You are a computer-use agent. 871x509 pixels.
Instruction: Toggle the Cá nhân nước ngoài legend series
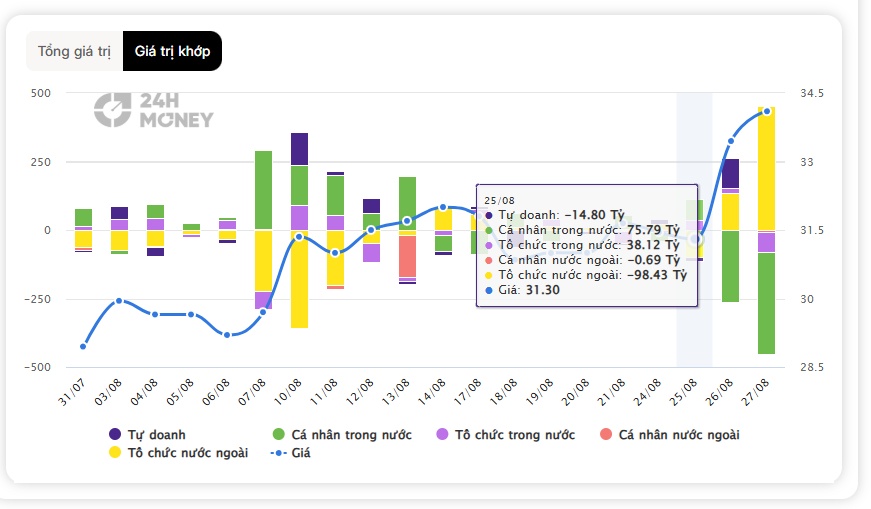coord(670,435)
